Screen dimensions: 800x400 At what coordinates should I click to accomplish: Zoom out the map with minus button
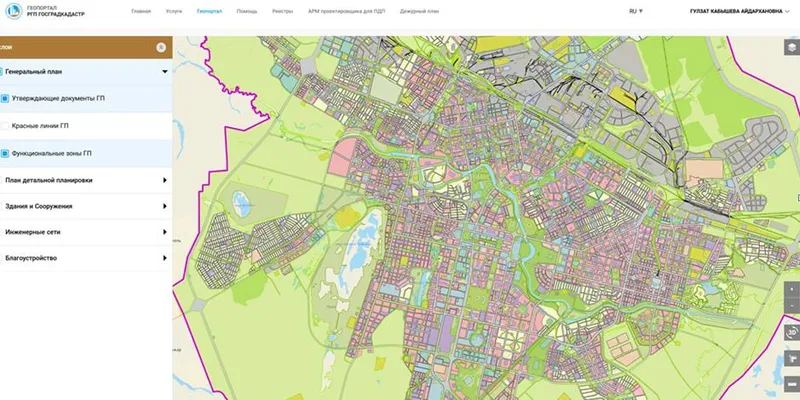(x=791, y=307)
